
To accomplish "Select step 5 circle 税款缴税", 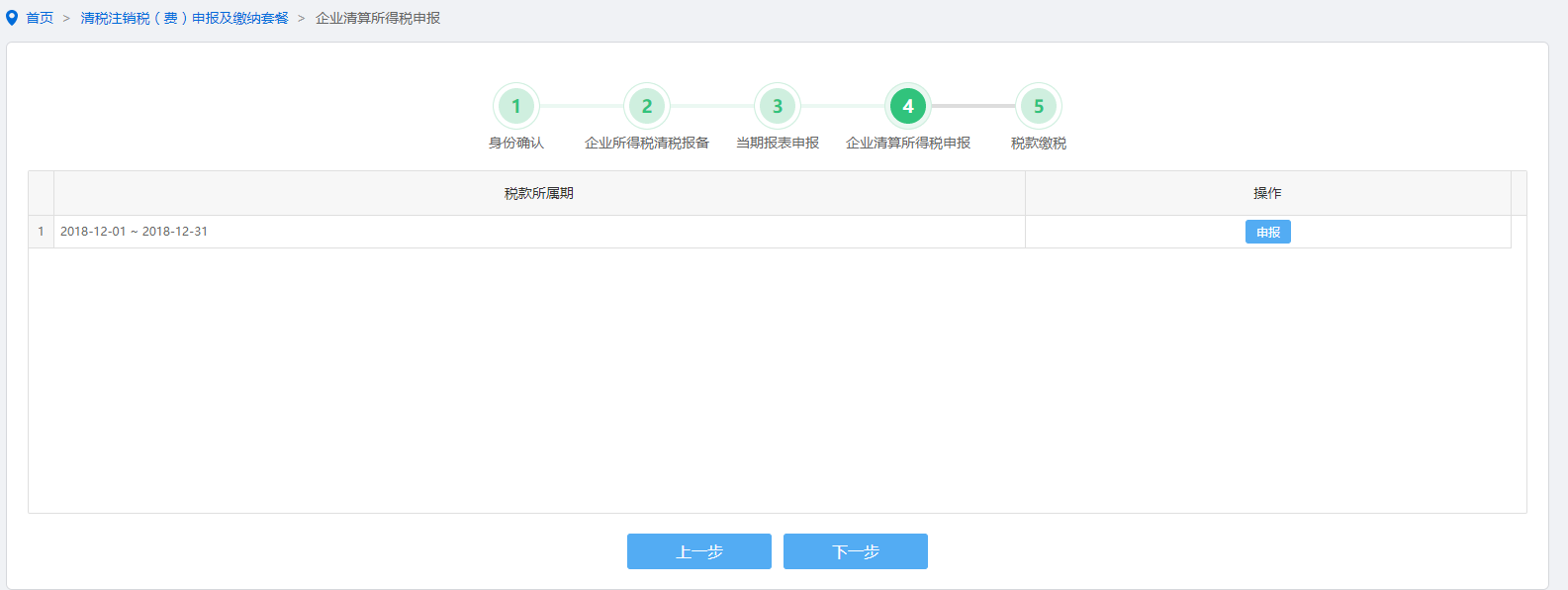I will coord(1039,106).
